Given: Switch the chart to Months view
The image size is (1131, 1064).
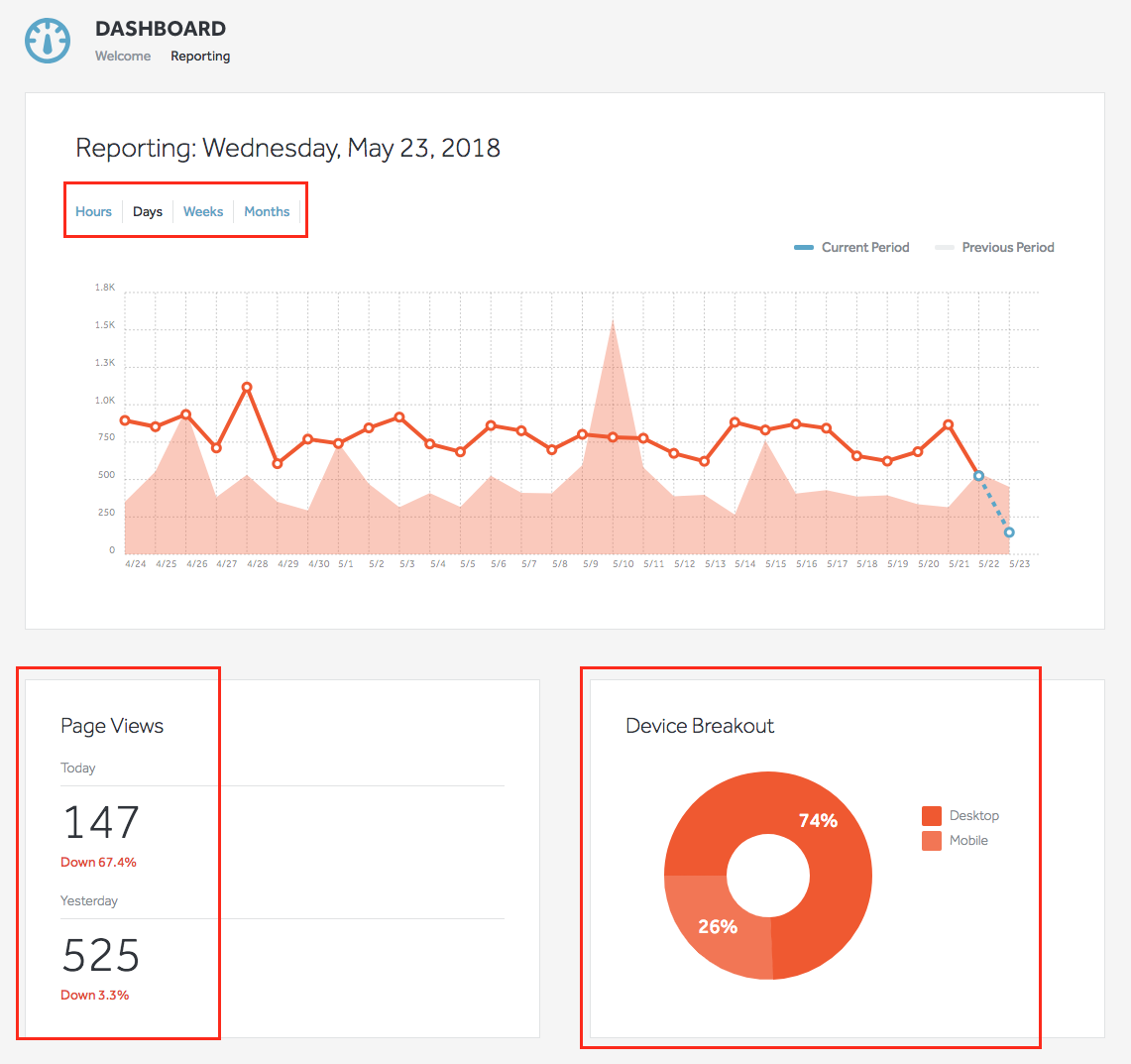Looking at the screenshot, I should point(267,211).
